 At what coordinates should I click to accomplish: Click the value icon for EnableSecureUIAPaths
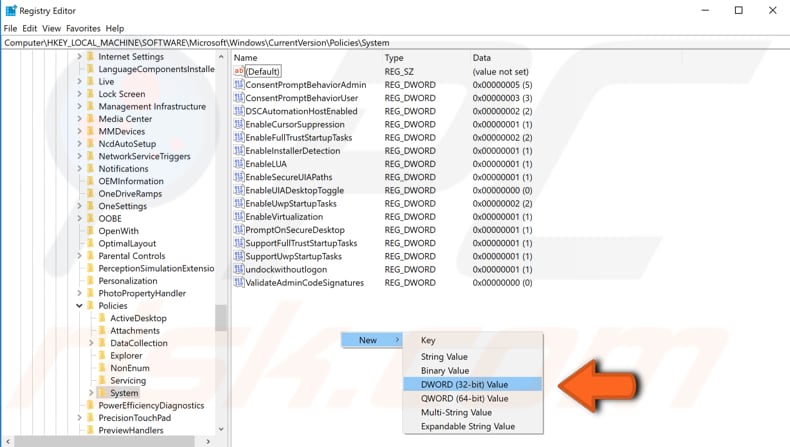239,177
